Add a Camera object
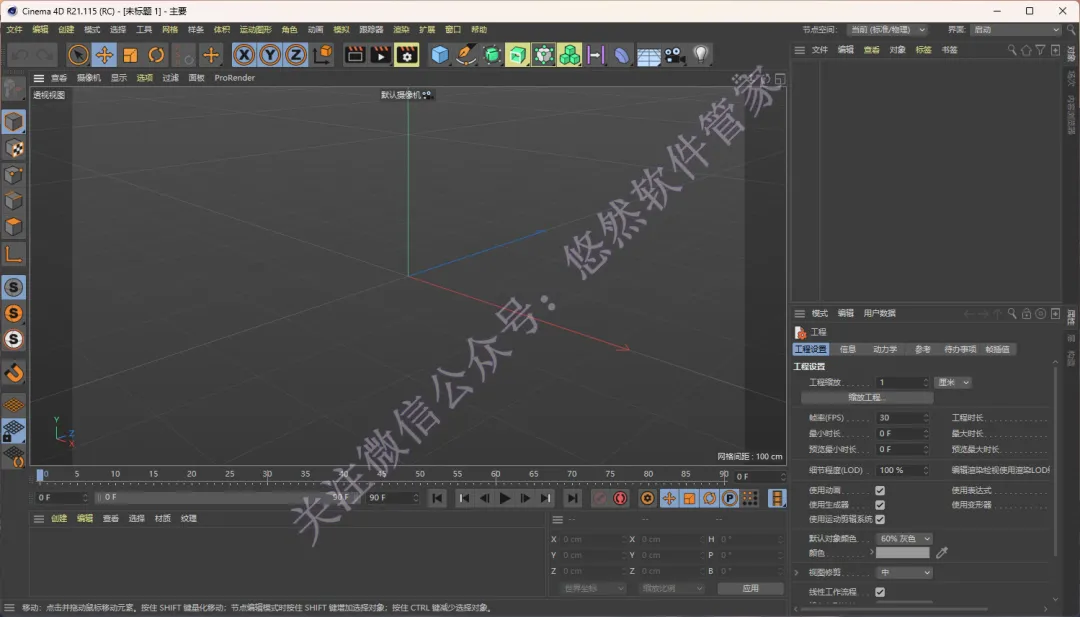 (675, 55)
